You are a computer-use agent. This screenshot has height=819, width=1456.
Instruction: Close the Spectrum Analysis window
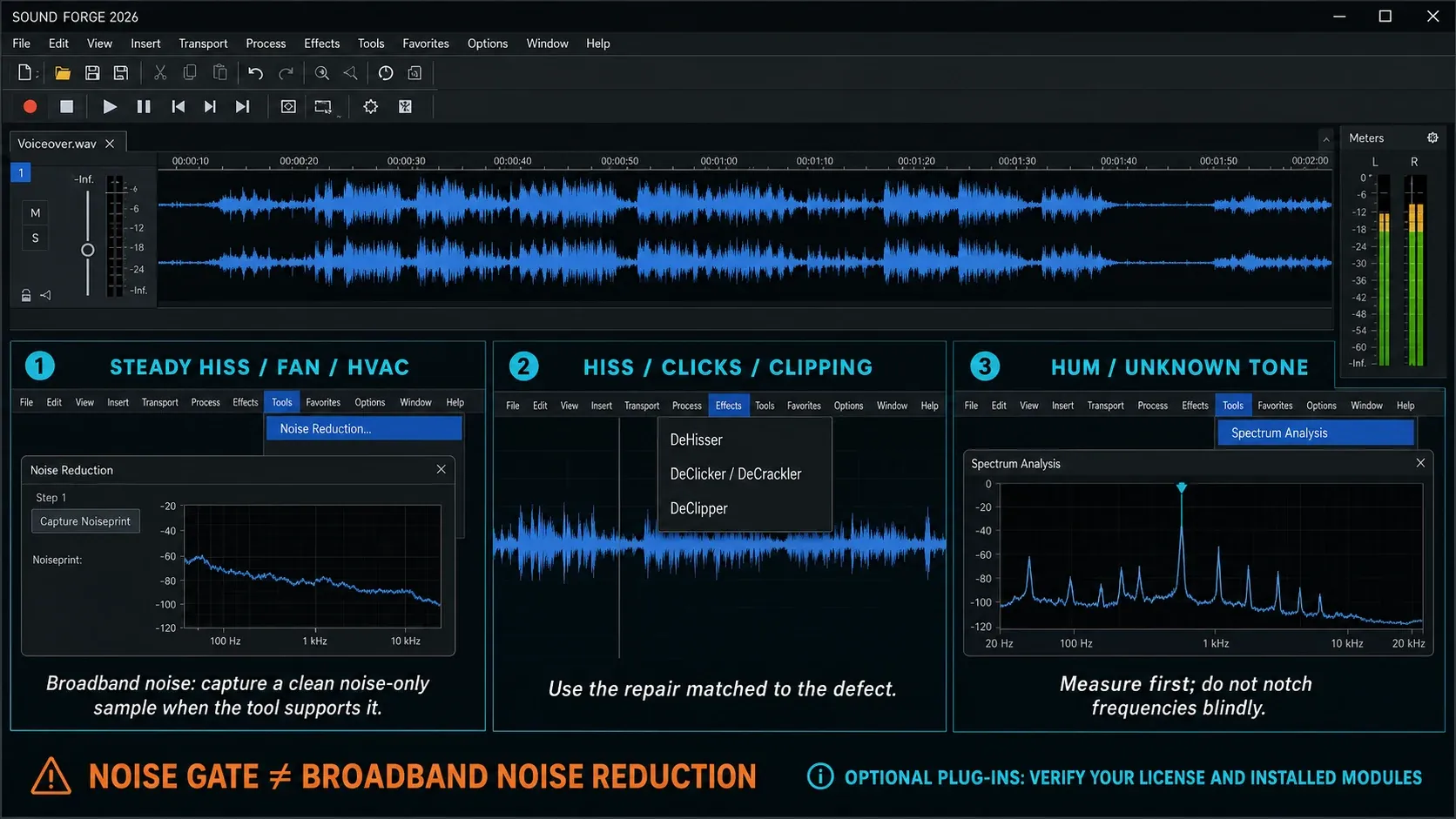point(1420,463)
